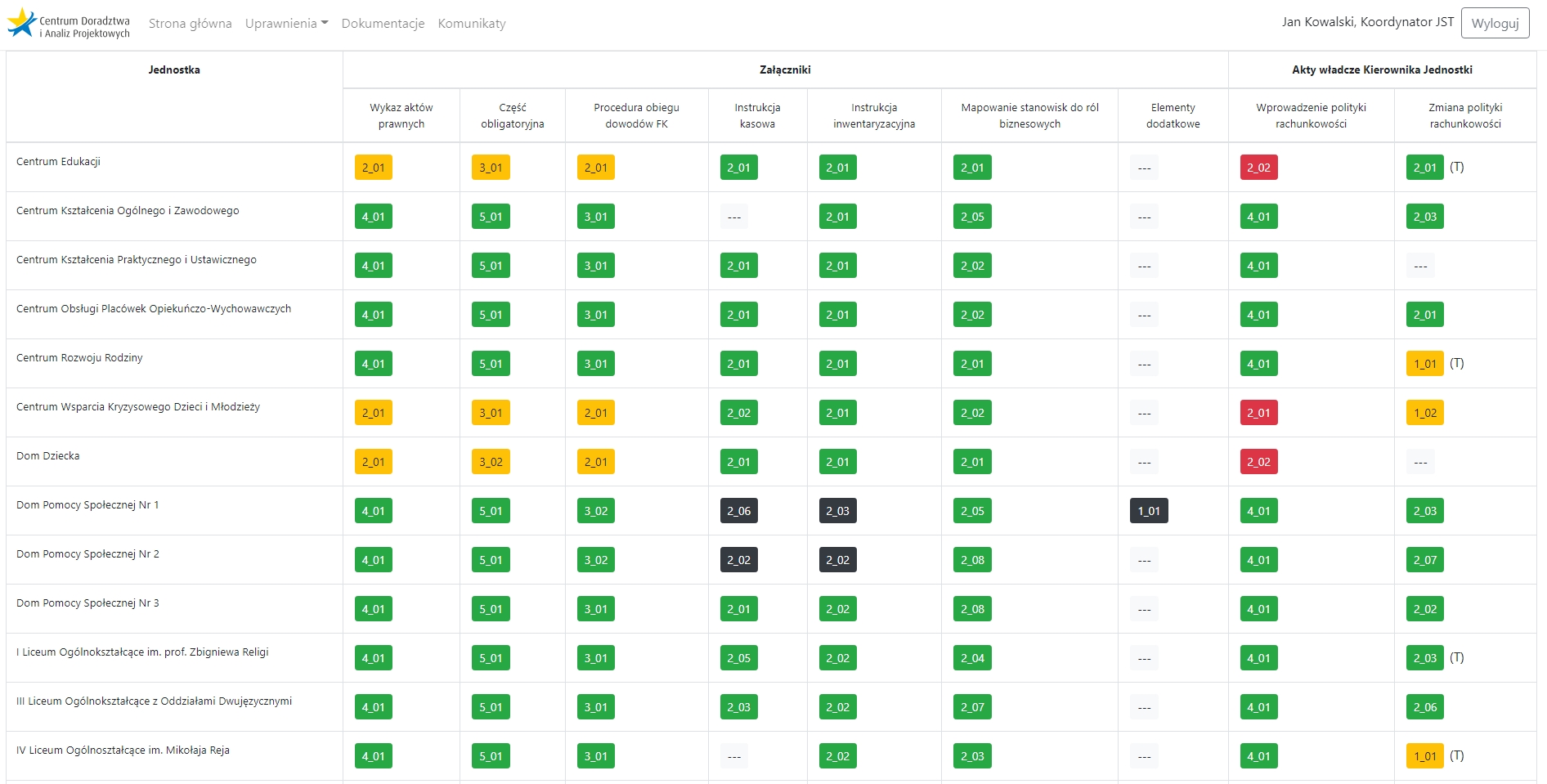Open 2_08 Mapowanie badge for Dom Pomocy Społecznej Nr 2
1547x784 pixels.
click(972, 560)
